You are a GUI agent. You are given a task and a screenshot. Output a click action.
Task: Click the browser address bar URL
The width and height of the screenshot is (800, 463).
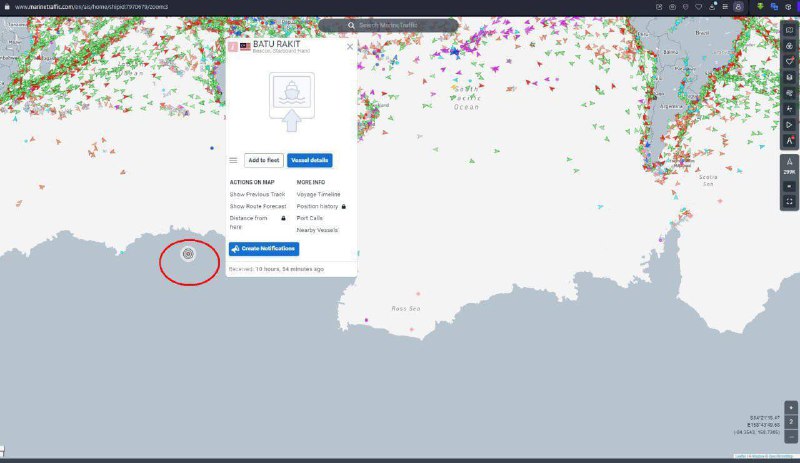coord(91,7)
